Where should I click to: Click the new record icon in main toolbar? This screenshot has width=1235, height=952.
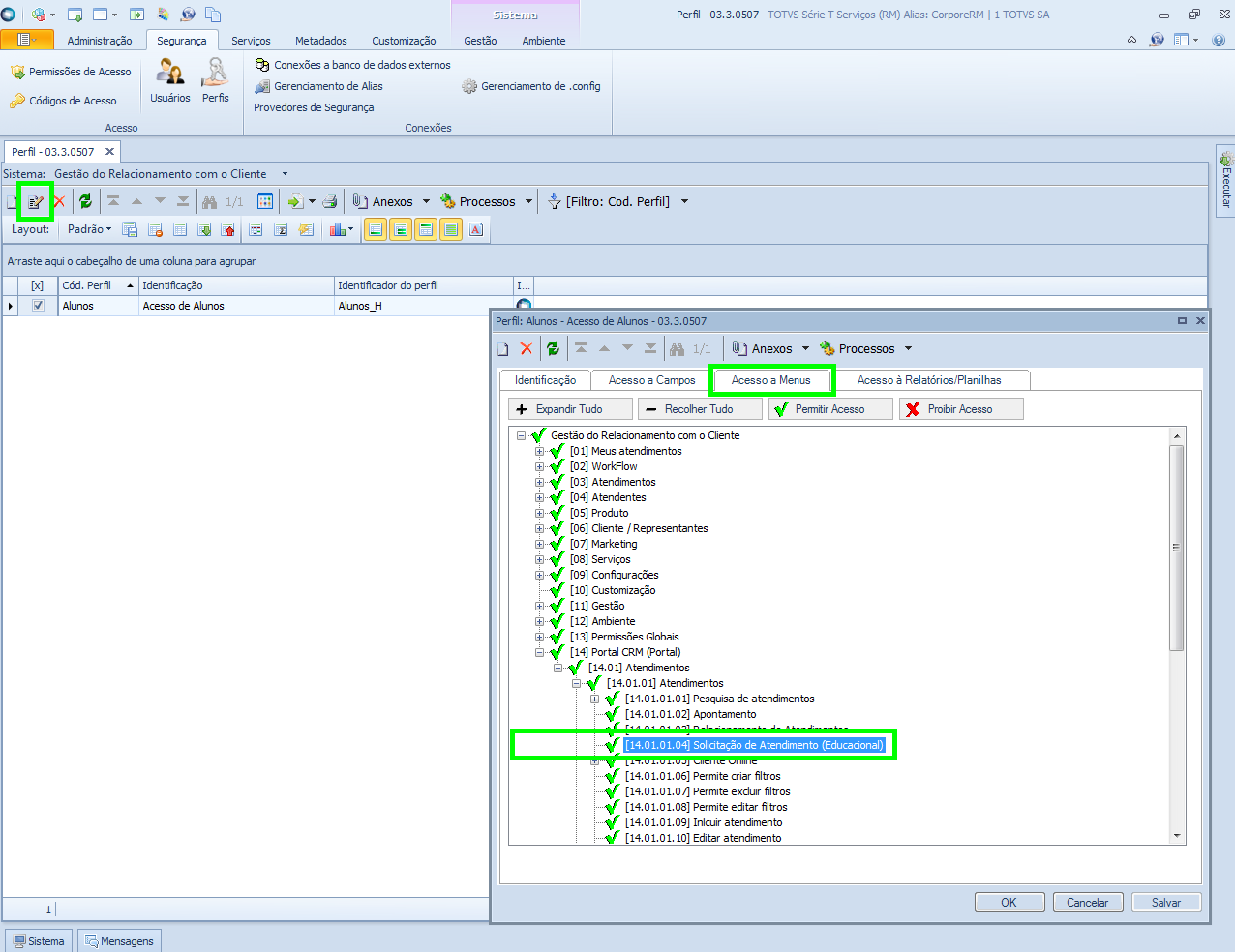point(13,202)
